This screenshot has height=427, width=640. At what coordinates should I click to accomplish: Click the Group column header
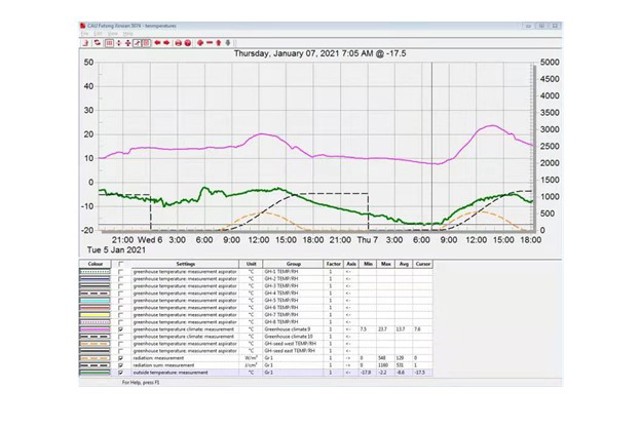292,264
